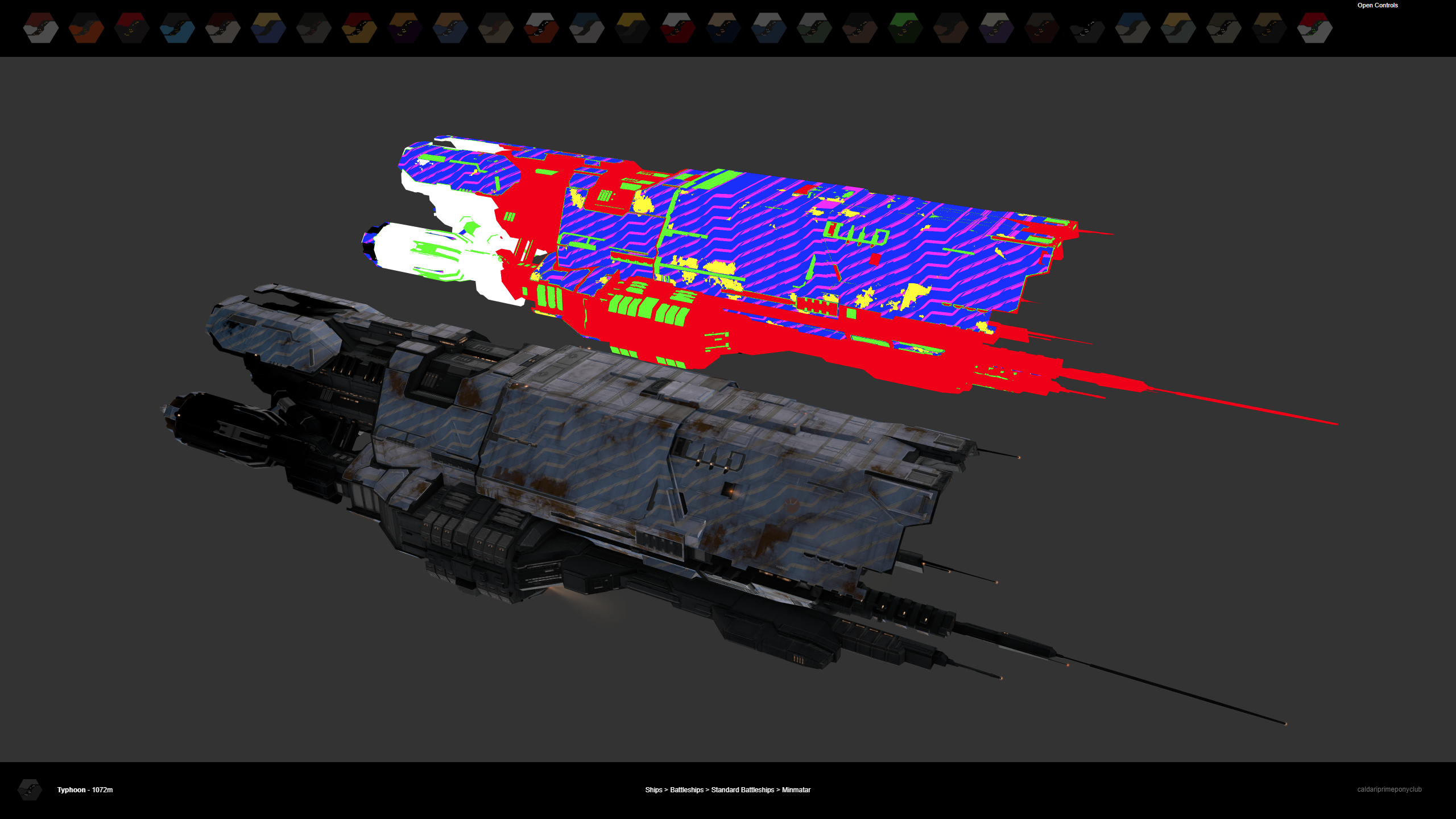Visit the caldariprimeponyclub link
The width and height of the screenshot is (1456, 819).
pos(1389,789)
